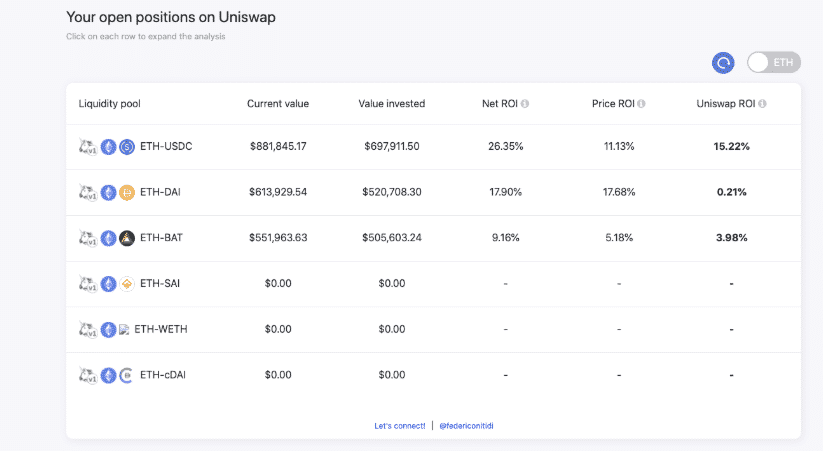Click the BAT token icon
This screenshot has height=451, width=823.
[126, 238]
